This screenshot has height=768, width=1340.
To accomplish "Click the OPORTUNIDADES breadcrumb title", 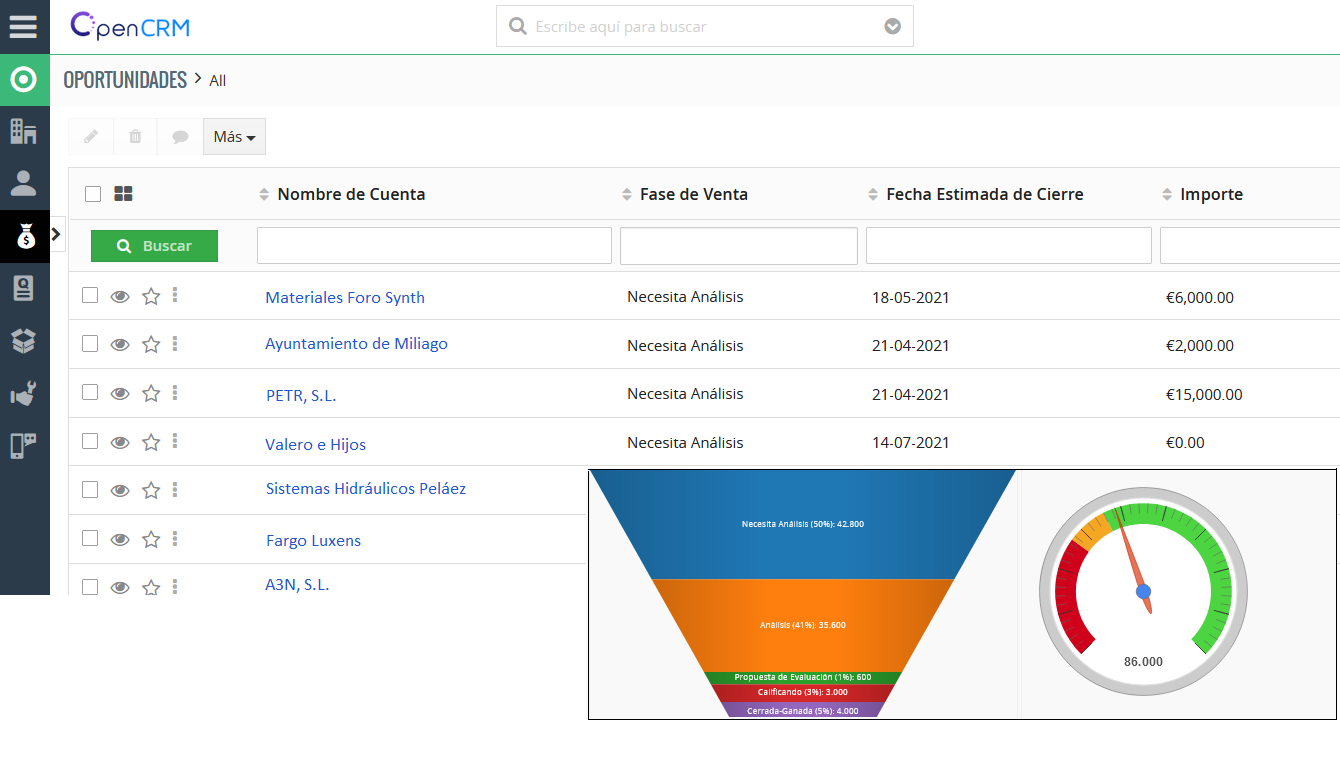I will [x=125, y=80].
